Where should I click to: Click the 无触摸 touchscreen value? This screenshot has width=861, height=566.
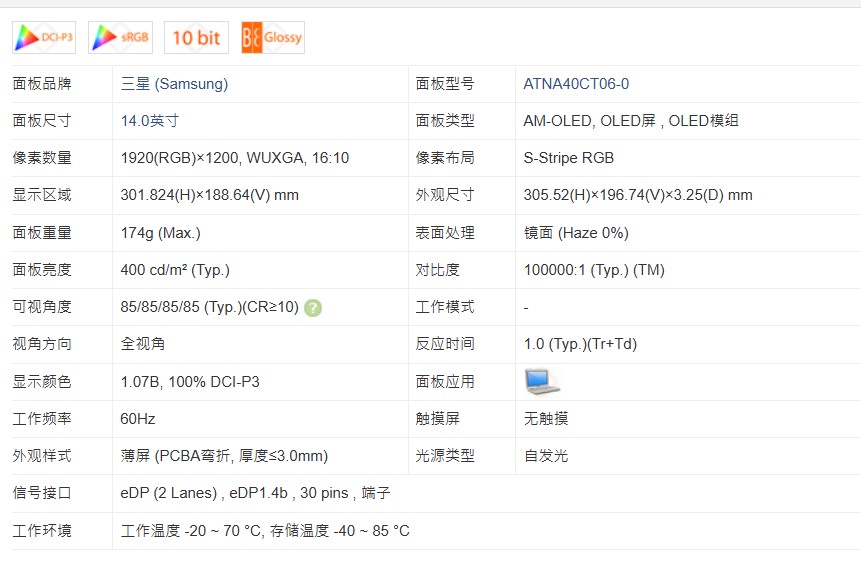point(546,419)
